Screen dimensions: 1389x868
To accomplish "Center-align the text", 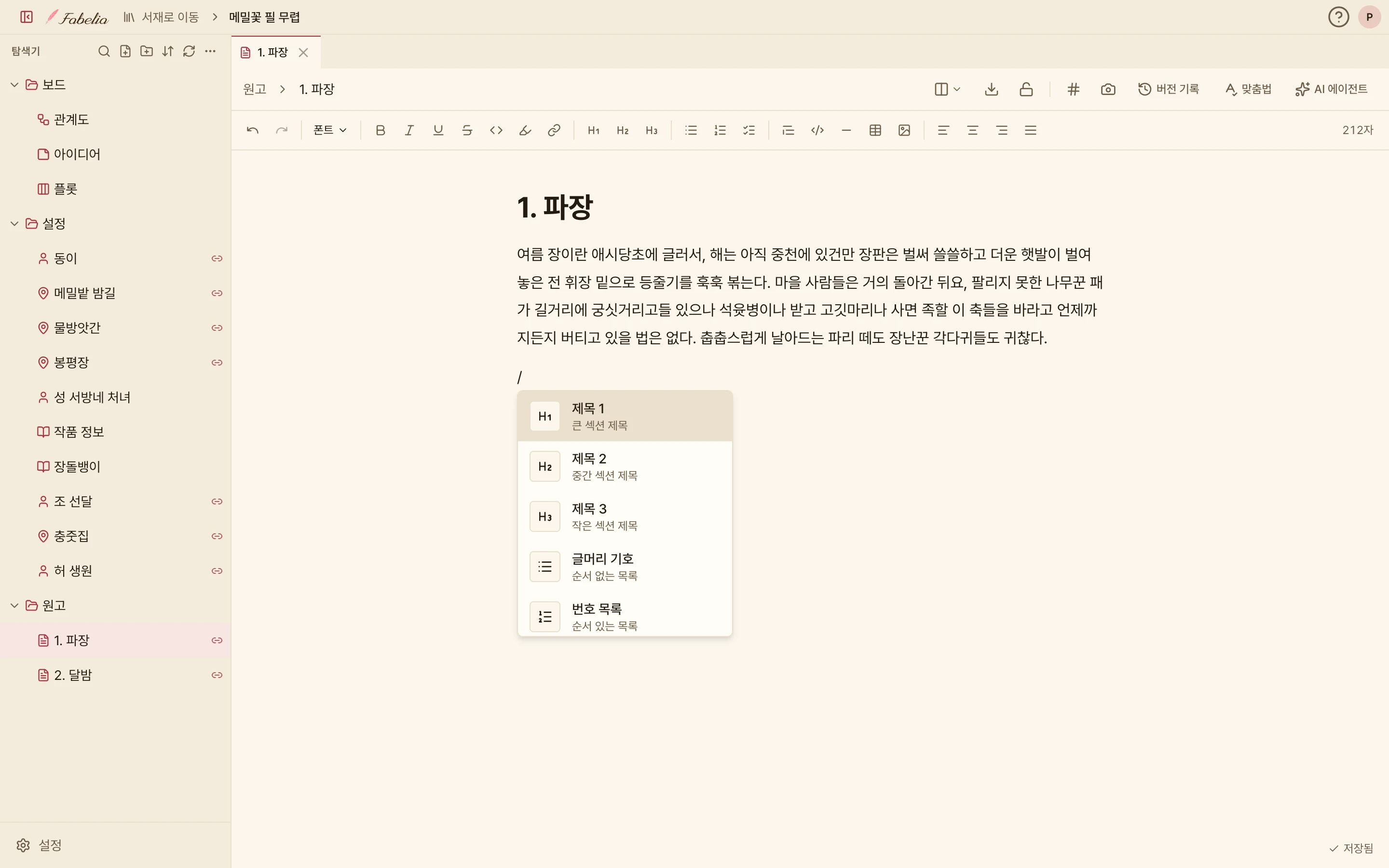I will click(x=972, y=130).
